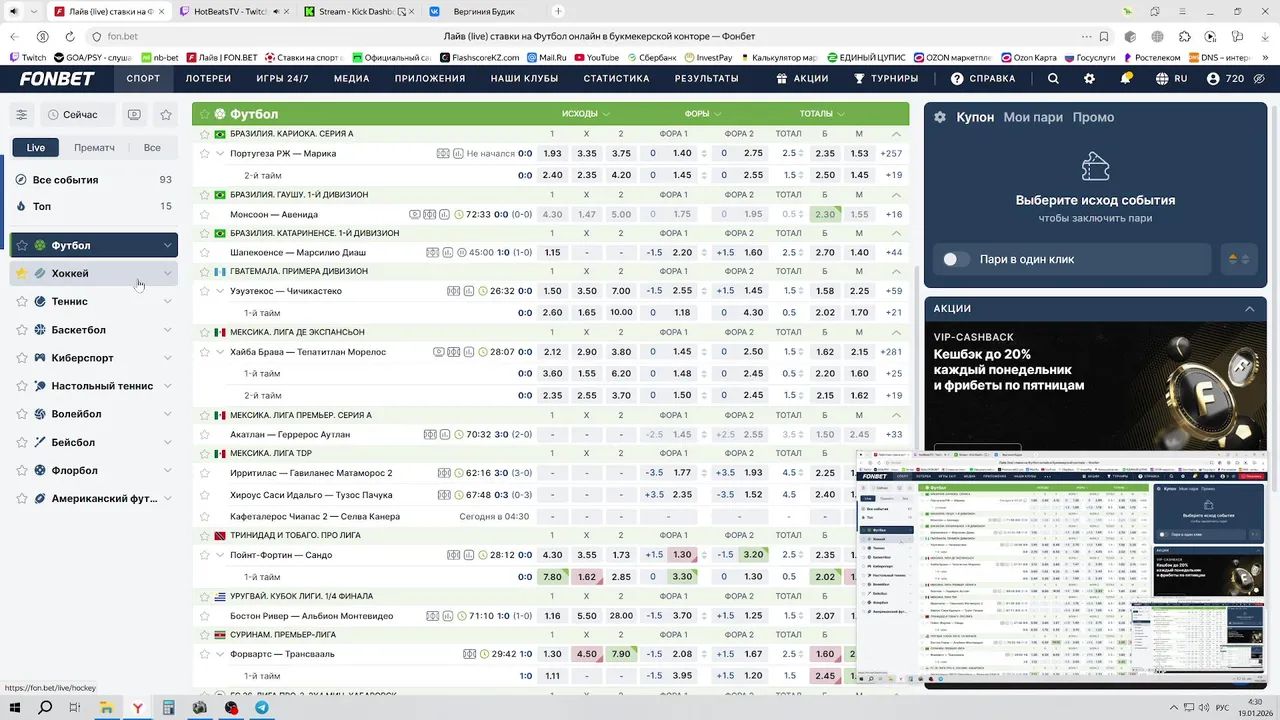Screen dimensions: 1280x720
Task: Select odds 4.30 for Пойнт-Фортин win
Action: coord(552,555)
